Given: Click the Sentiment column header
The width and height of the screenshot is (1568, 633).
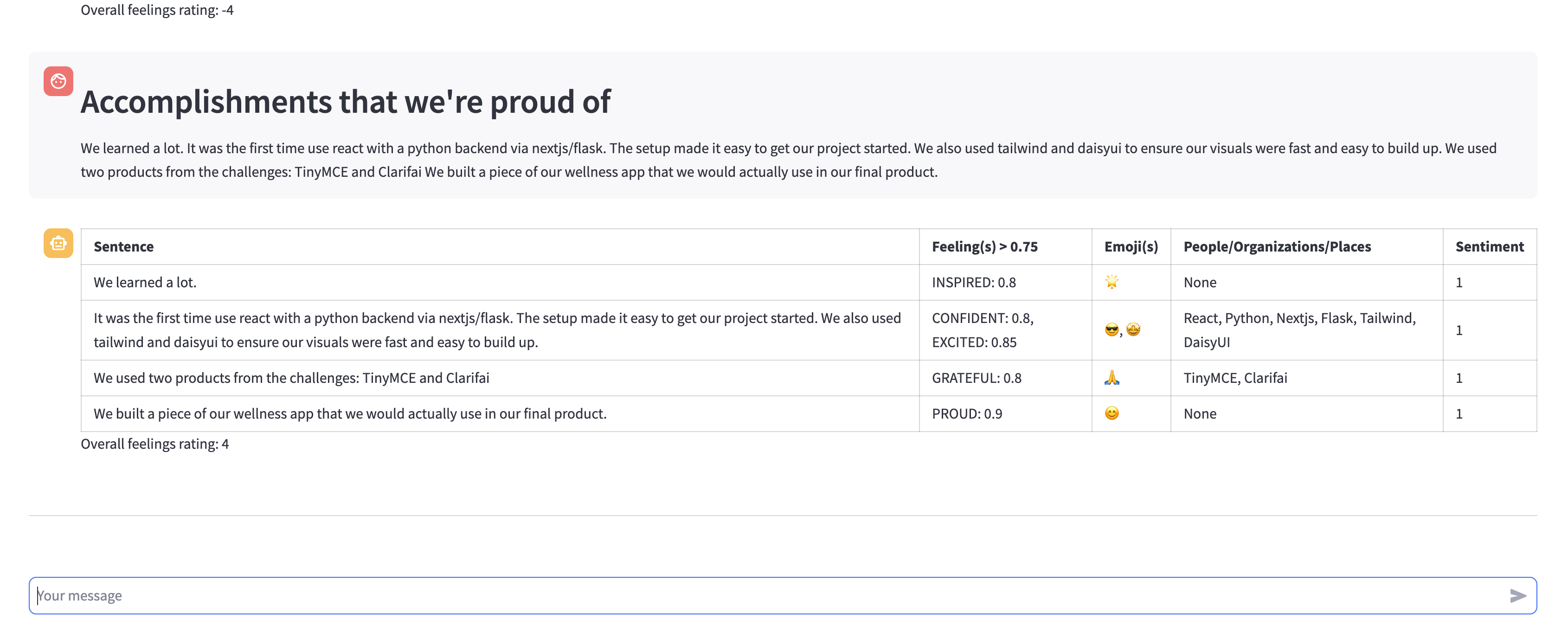Looking at the screenshot, I should coord(1489,246).
